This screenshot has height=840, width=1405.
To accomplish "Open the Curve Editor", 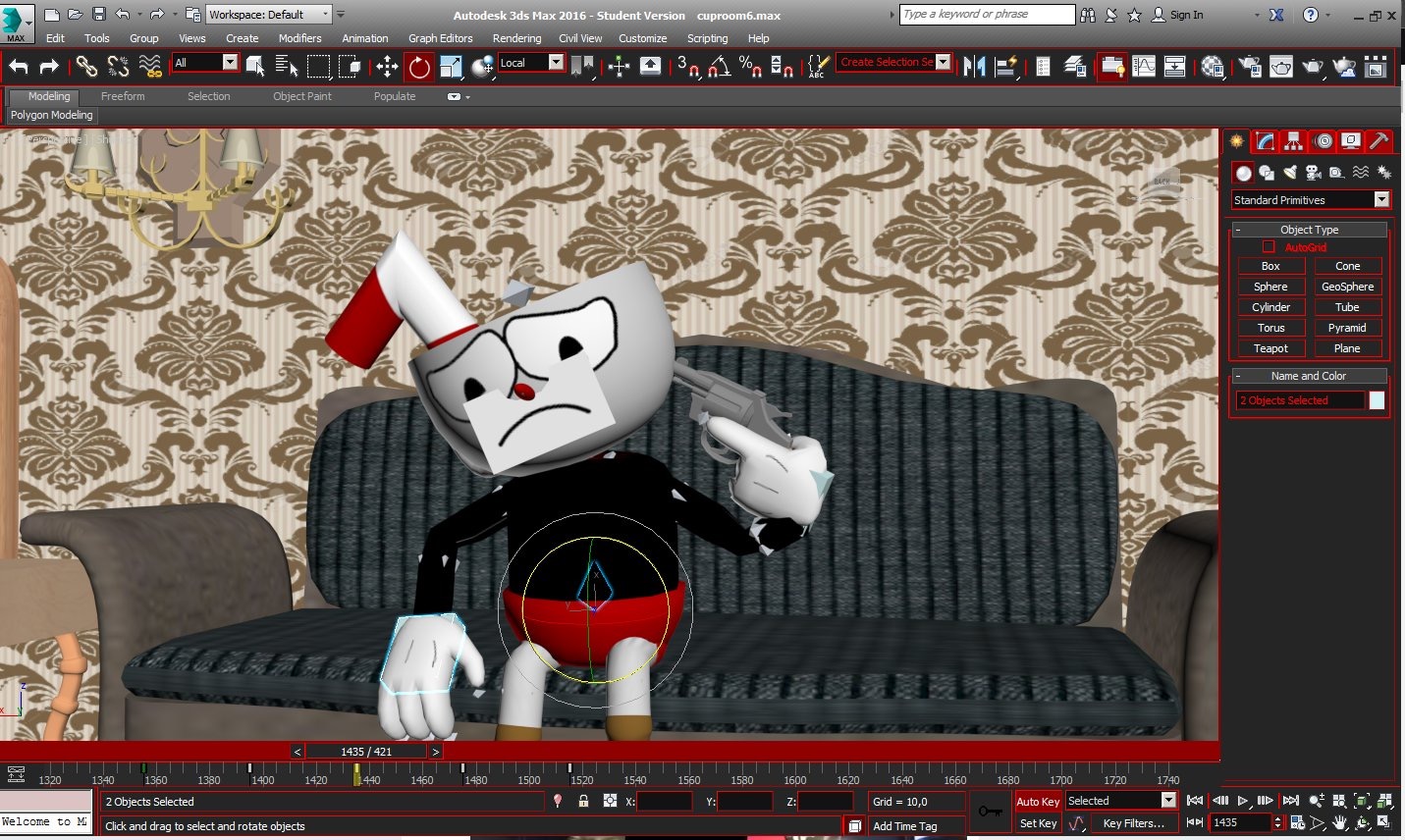I will click(1144, 66).
